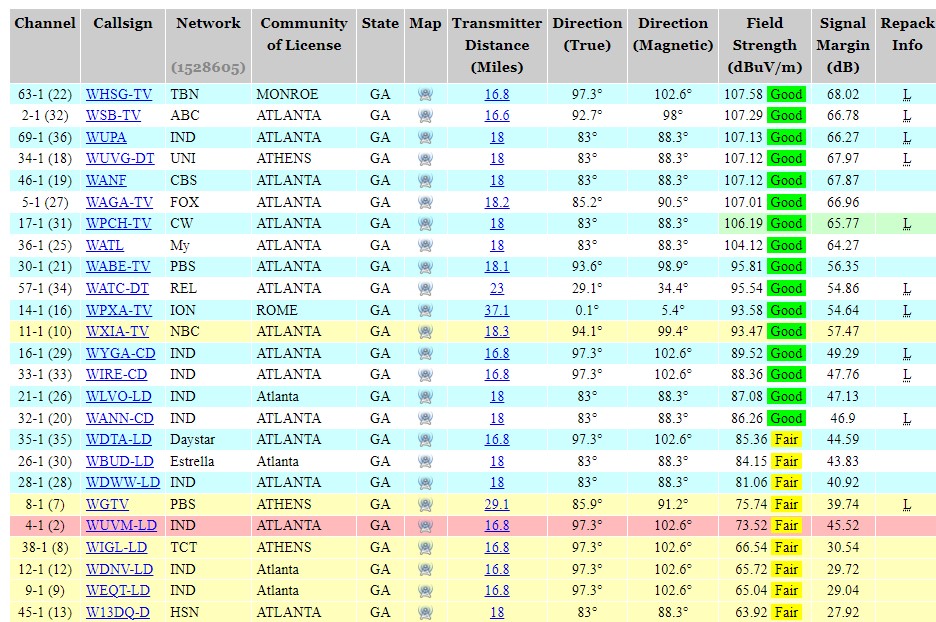The image size is (936, 622).
Task: Click the Transmitter Distance column header
Action: (x=497, y=45)
